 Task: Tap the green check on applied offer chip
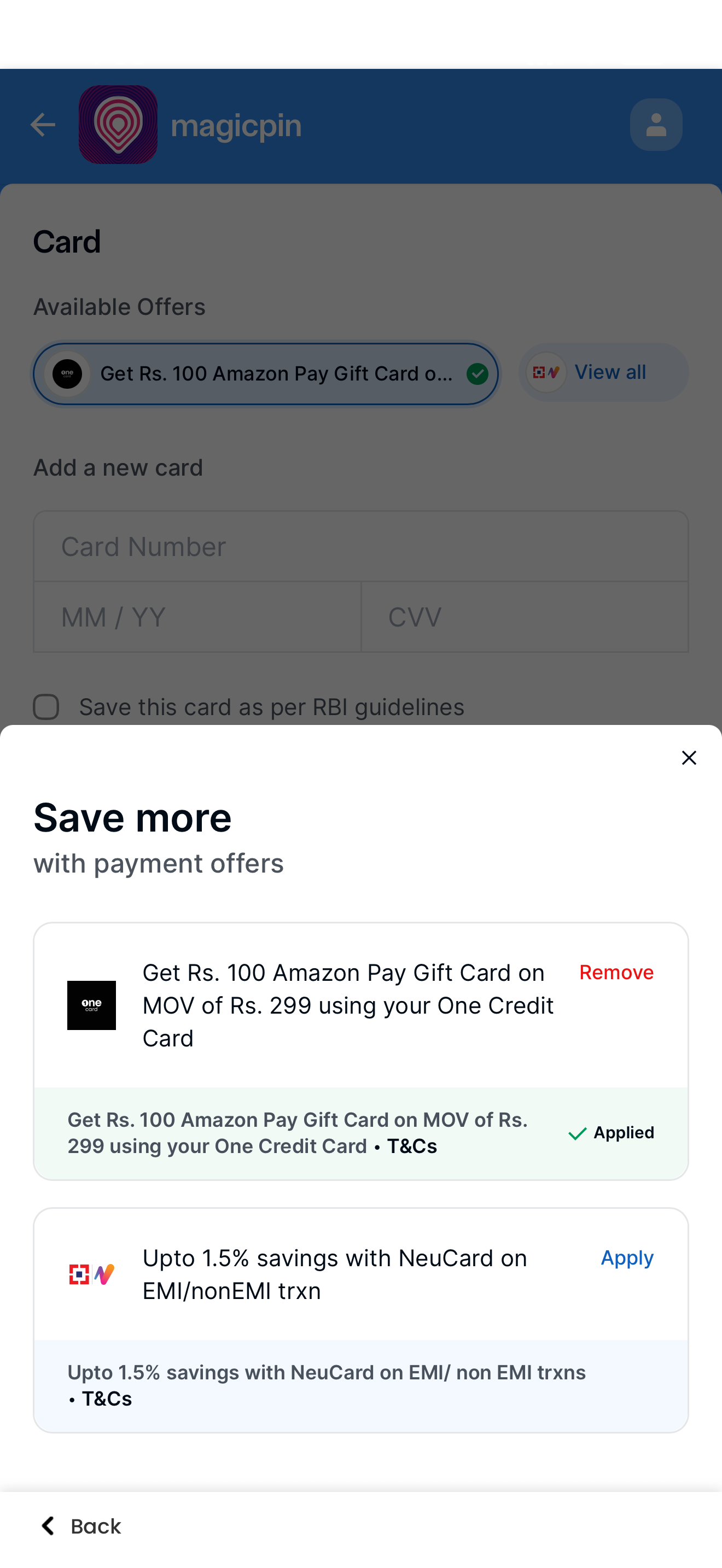click(x=478, y=374)
